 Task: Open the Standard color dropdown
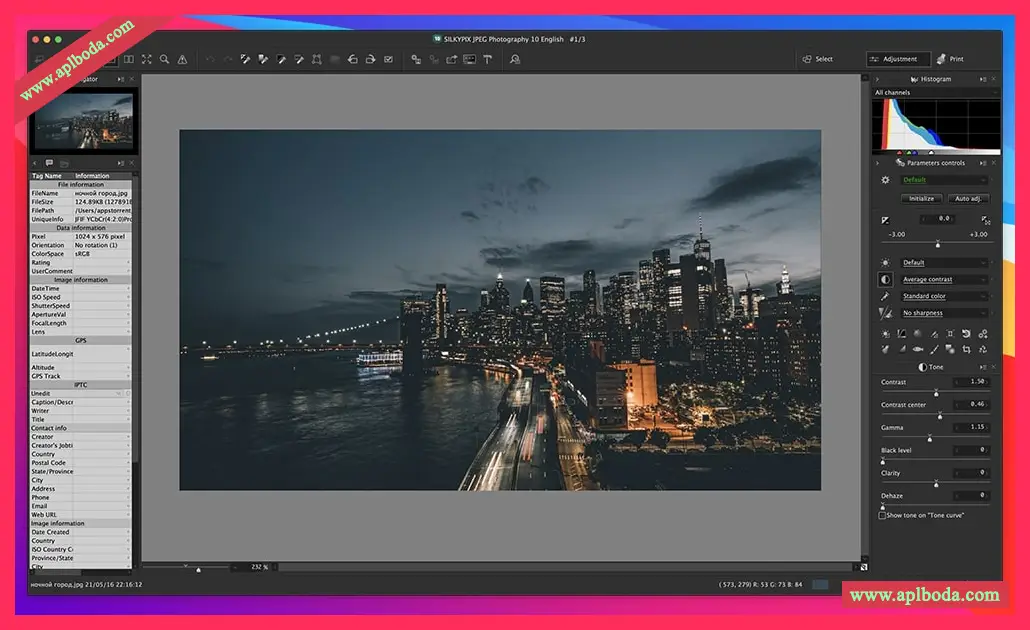tap(944, 296)
